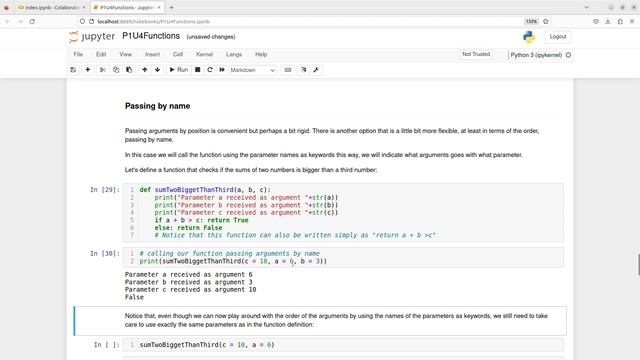This screenshot has width=640, height=360.
Task: Open the browser extensions icon
Action: (x=620, y=21)
